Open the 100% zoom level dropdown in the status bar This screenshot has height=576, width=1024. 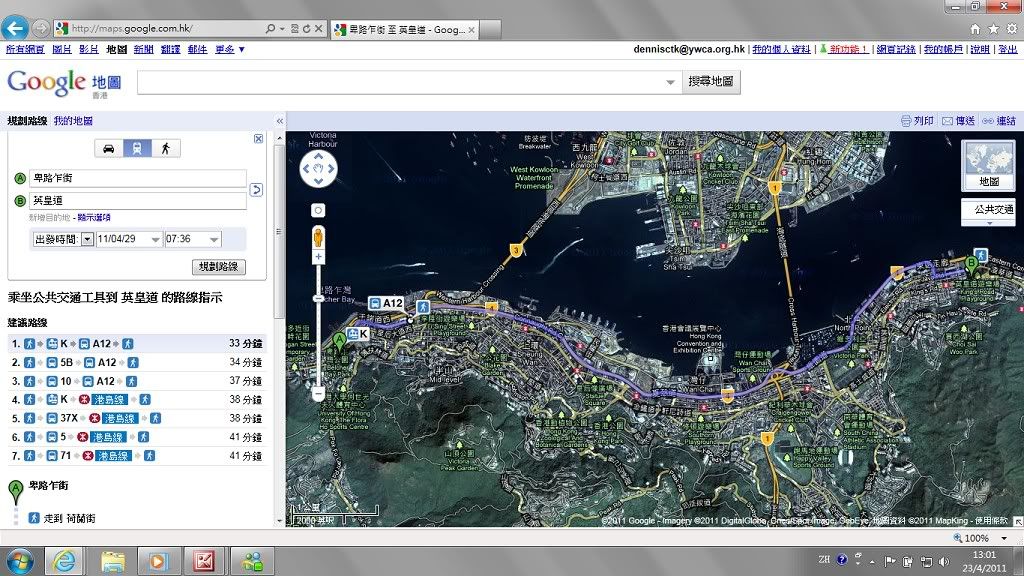click(1004, 538)
